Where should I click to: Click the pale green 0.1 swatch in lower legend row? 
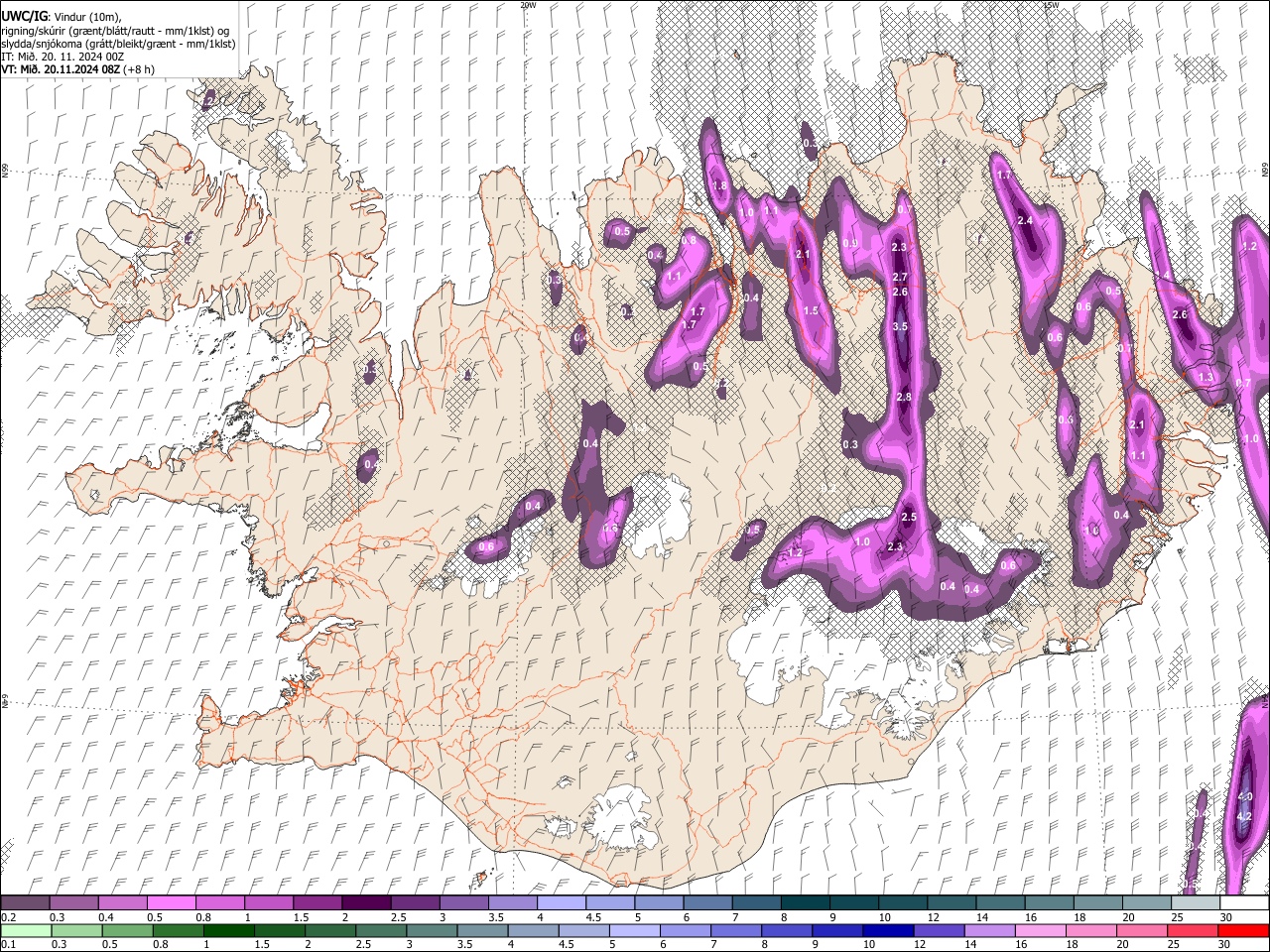tap(25, 931)
